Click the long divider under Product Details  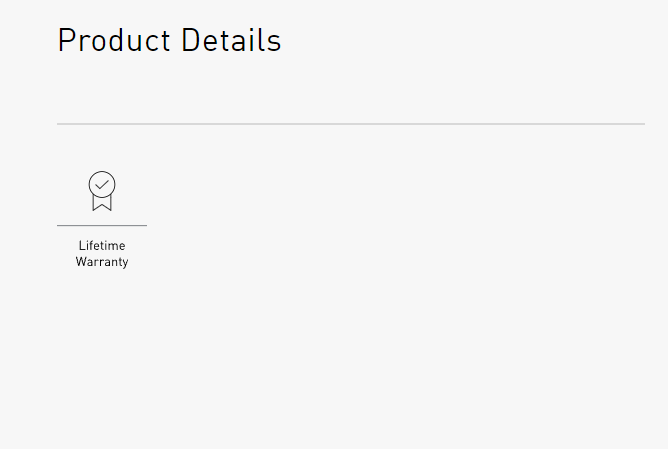pos(350,124)
